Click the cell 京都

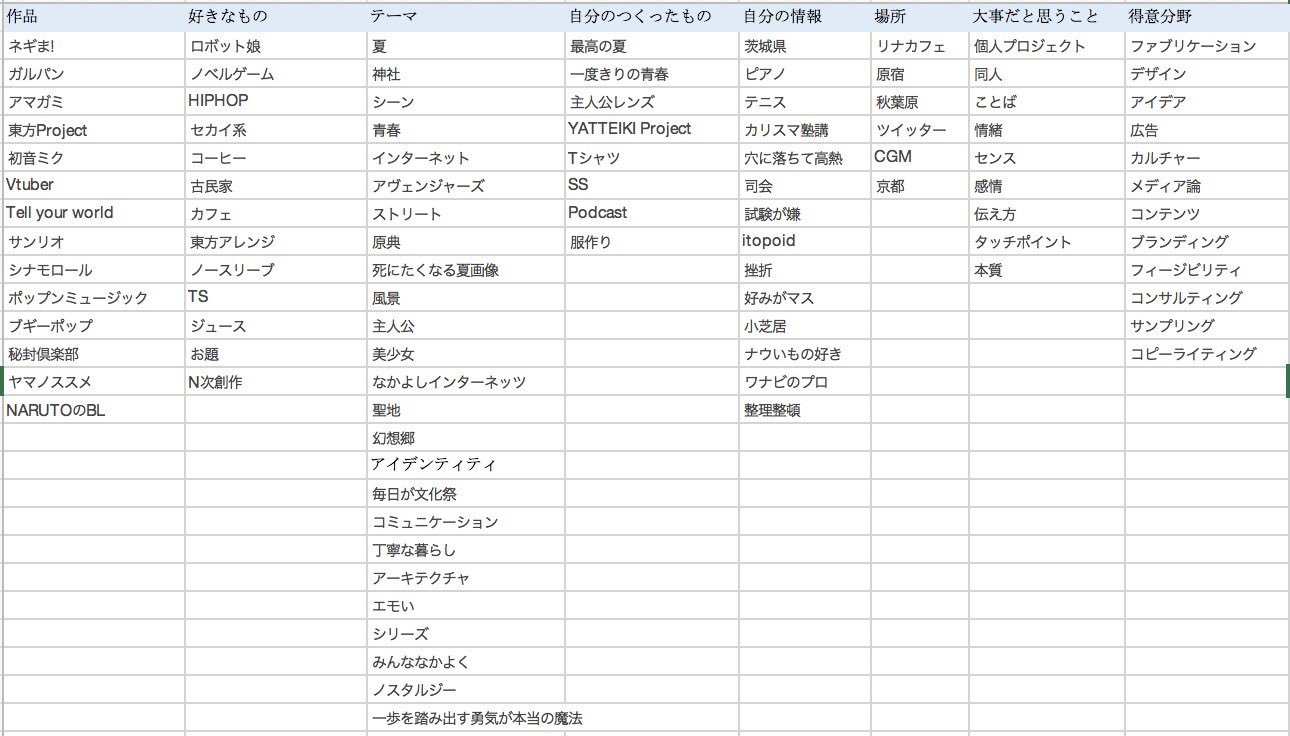click(x=919, y=186)
